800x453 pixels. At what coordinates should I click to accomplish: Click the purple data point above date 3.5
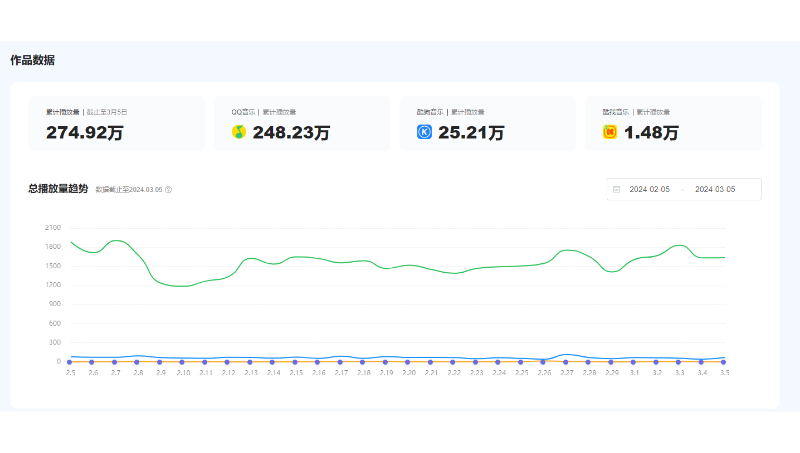723,362
